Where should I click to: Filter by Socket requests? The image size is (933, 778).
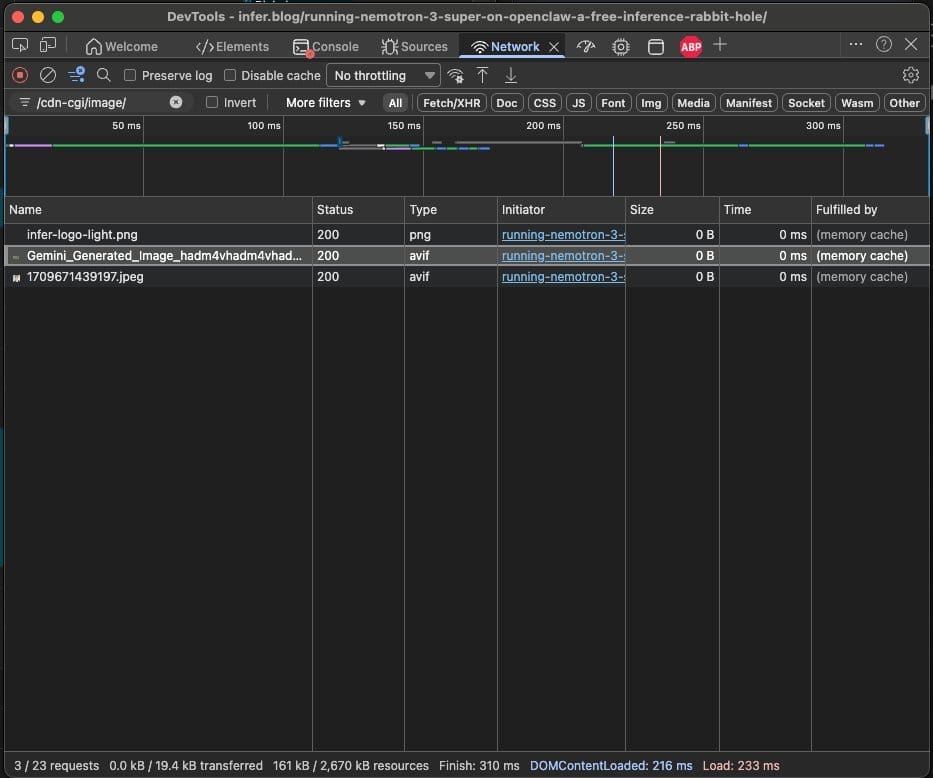(806, 103)
